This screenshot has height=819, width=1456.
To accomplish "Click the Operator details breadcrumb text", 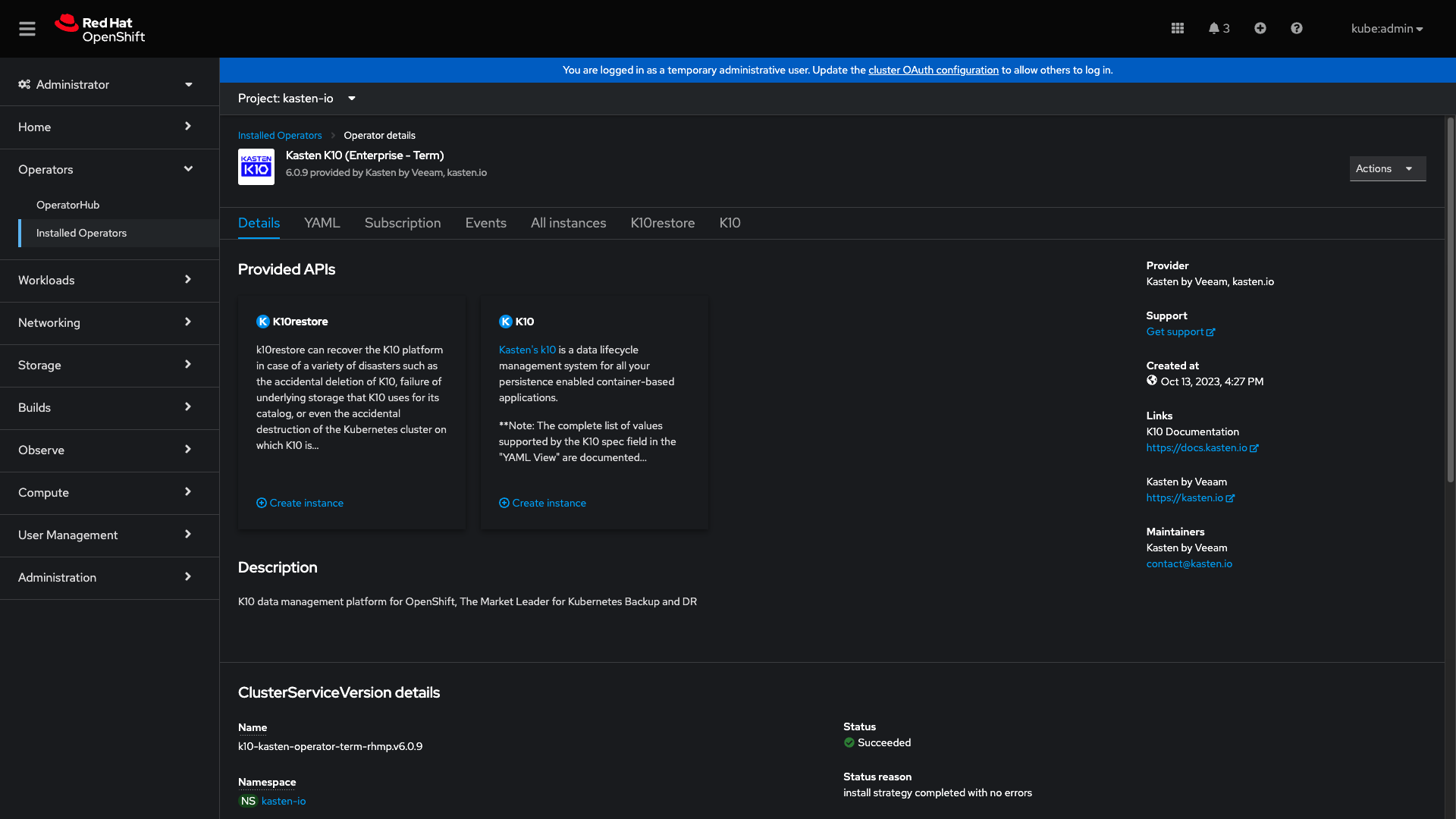I will tap(379, 136).
